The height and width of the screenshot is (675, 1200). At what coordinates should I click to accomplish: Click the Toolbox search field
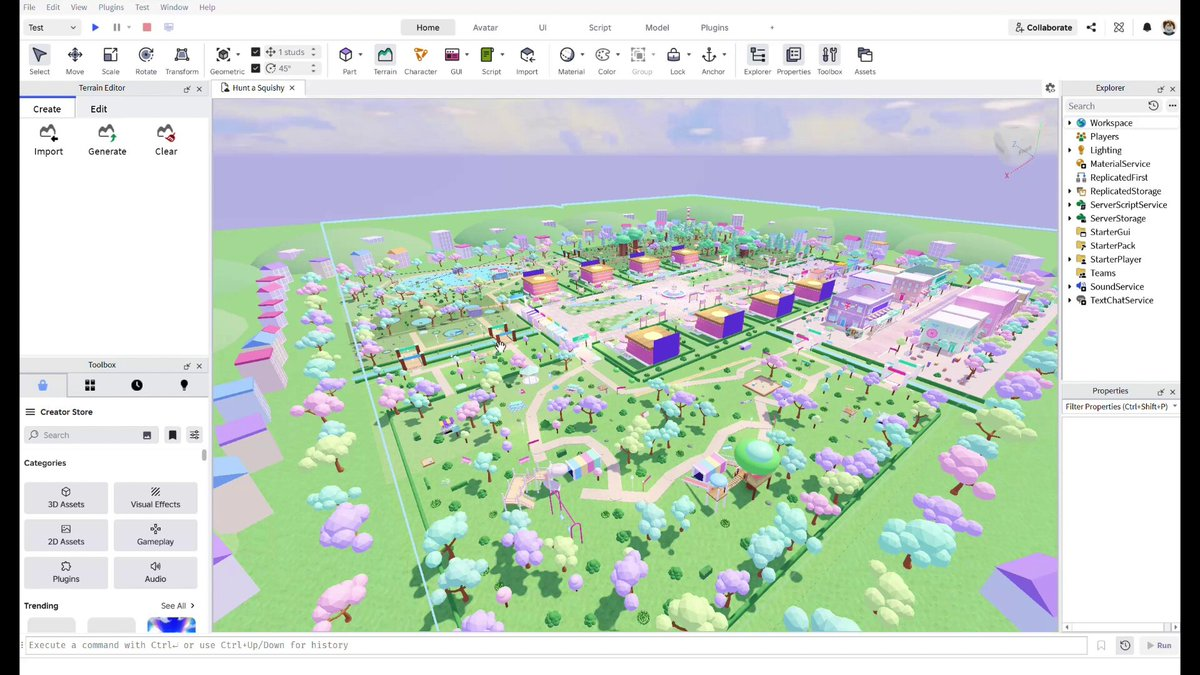(90, 435)
